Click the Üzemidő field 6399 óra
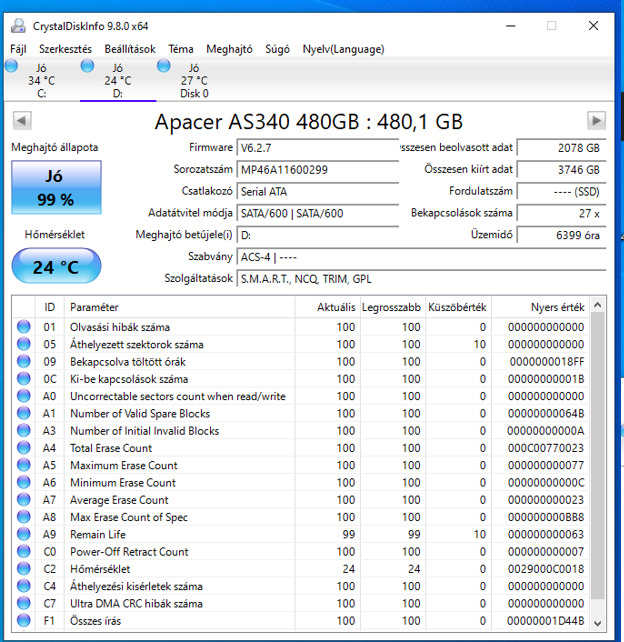The height and width of the screenshot is (642, 624). [x=561, y=235]
